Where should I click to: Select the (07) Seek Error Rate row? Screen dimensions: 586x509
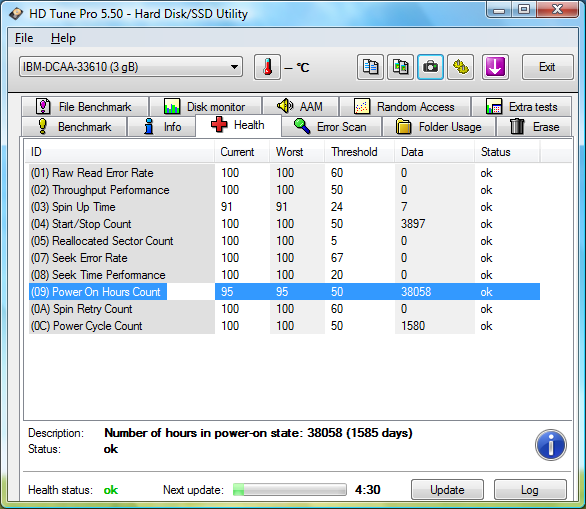[284, 258]
